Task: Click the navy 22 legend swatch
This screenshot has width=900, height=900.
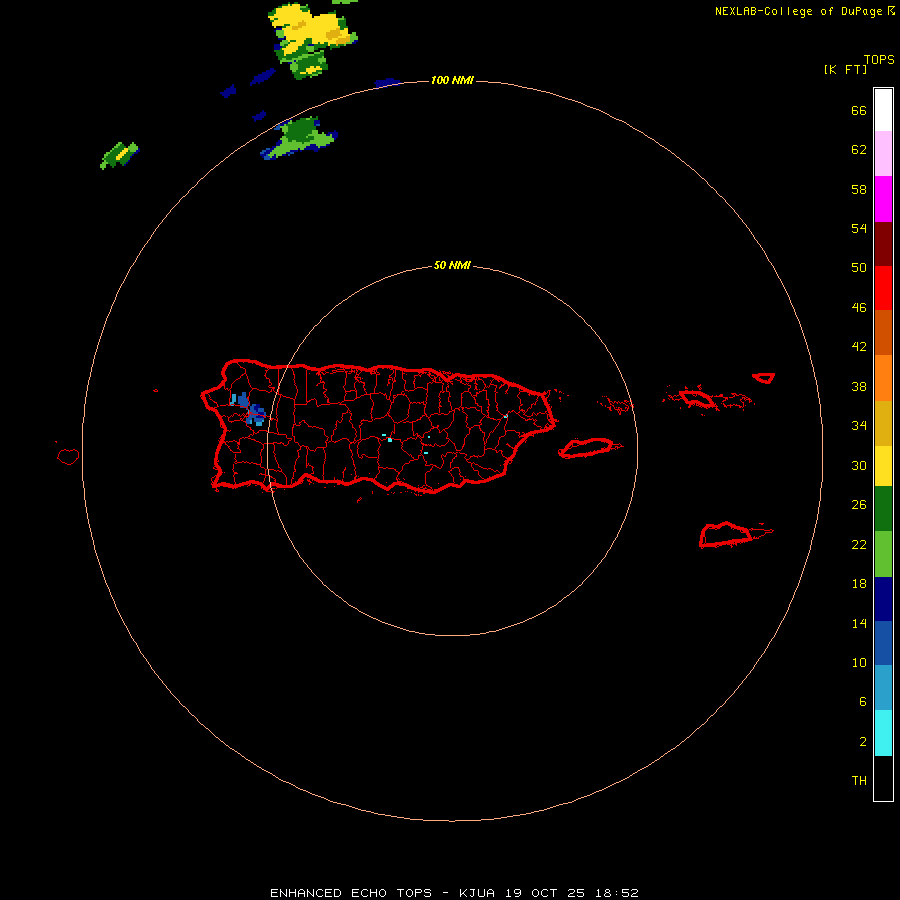Action: tap(883, 599)
